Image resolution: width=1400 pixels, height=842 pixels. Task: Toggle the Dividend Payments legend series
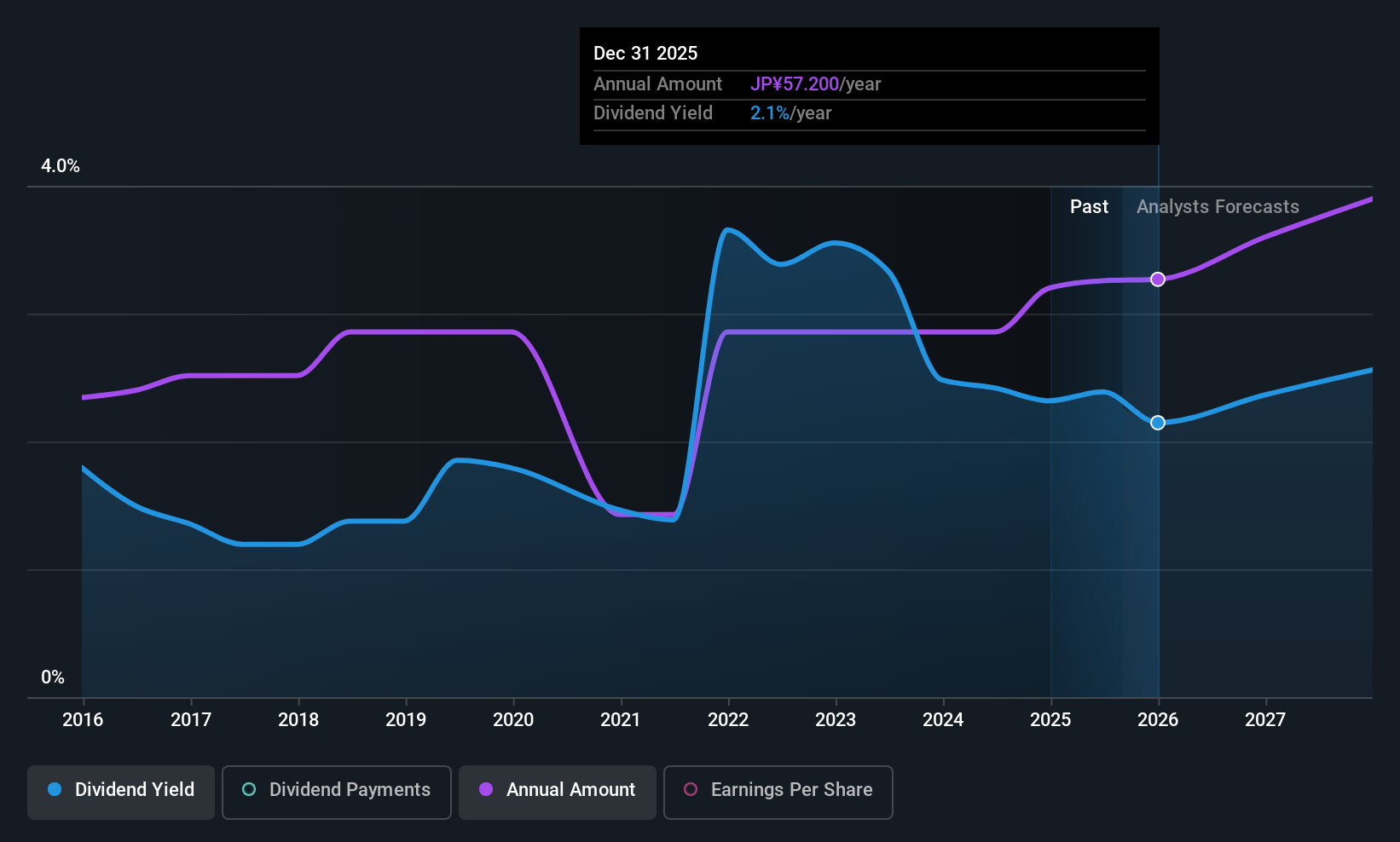[x=337, y=793]
